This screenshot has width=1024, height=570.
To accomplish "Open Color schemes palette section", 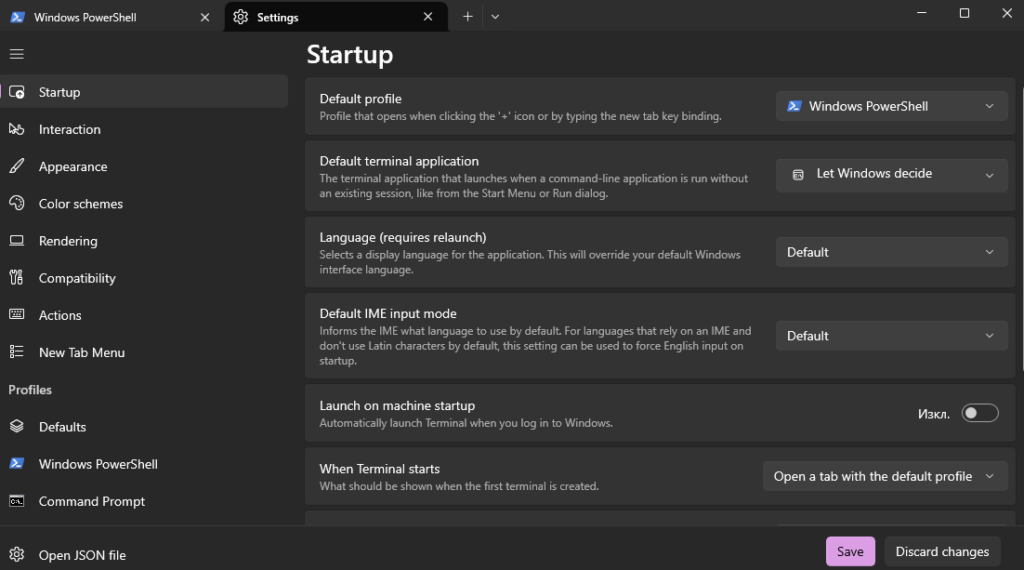I will pos(80,203).
